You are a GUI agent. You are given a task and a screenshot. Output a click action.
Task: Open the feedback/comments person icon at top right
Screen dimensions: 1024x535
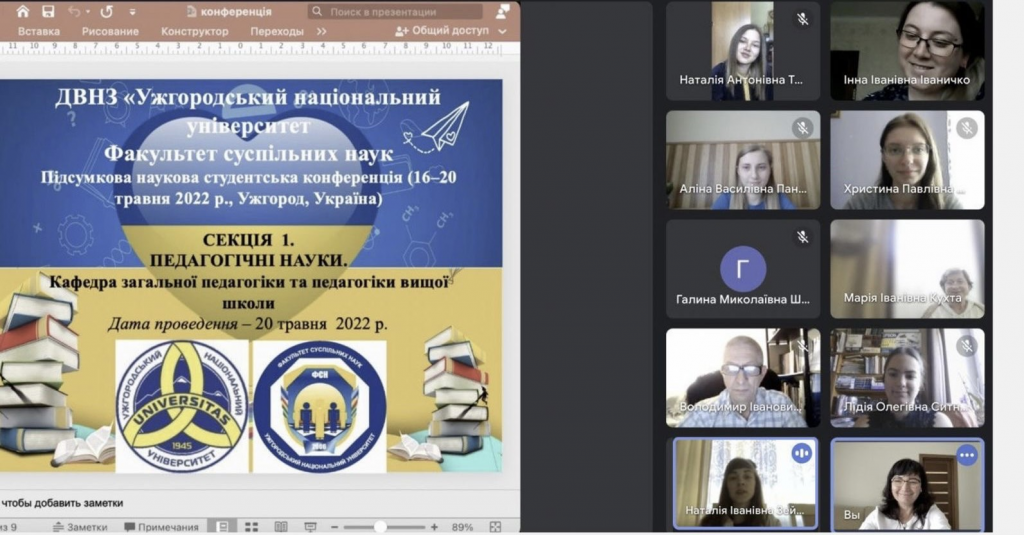[x=503, y=11]
